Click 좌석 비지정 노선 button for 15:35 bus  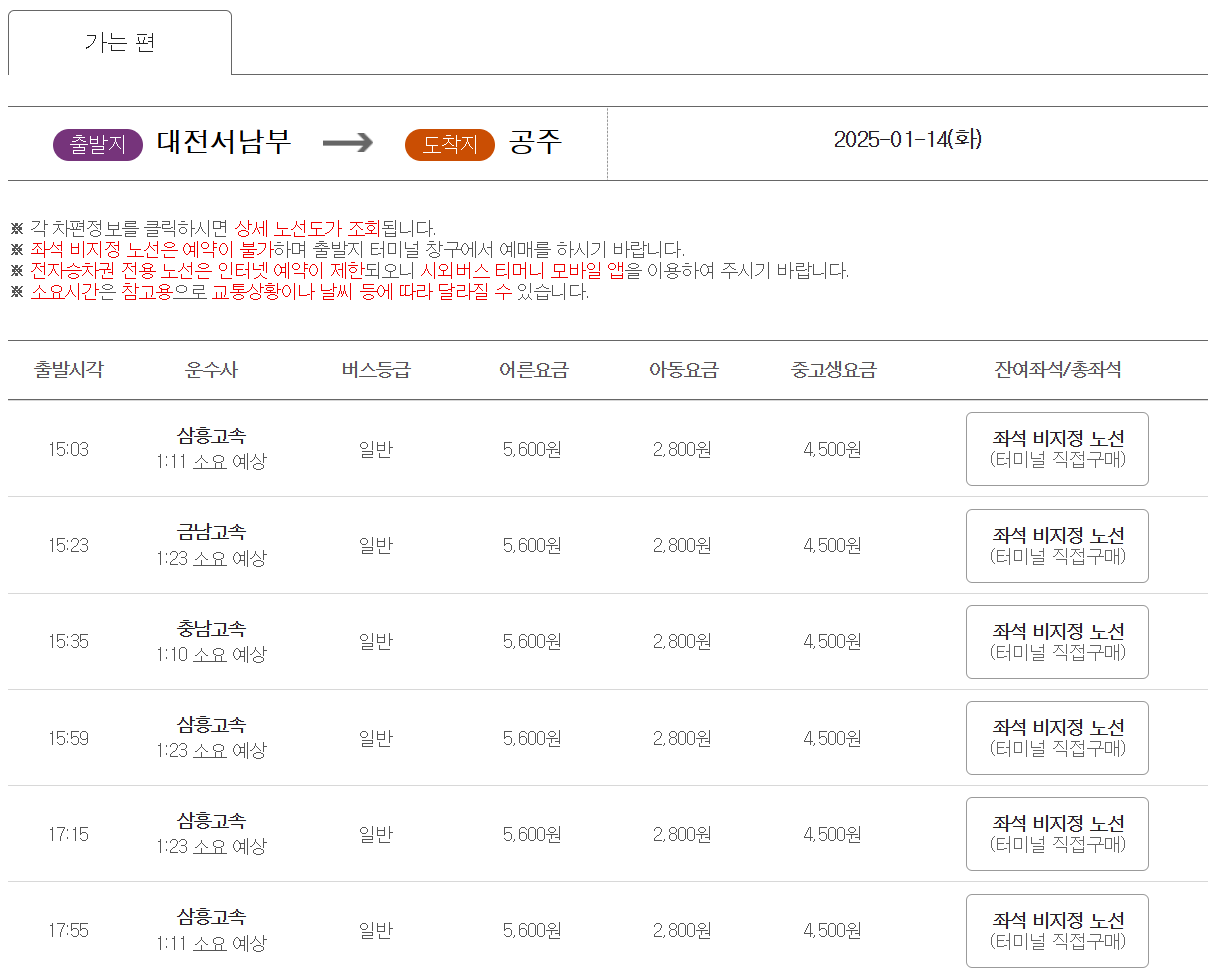point(1057,642)
